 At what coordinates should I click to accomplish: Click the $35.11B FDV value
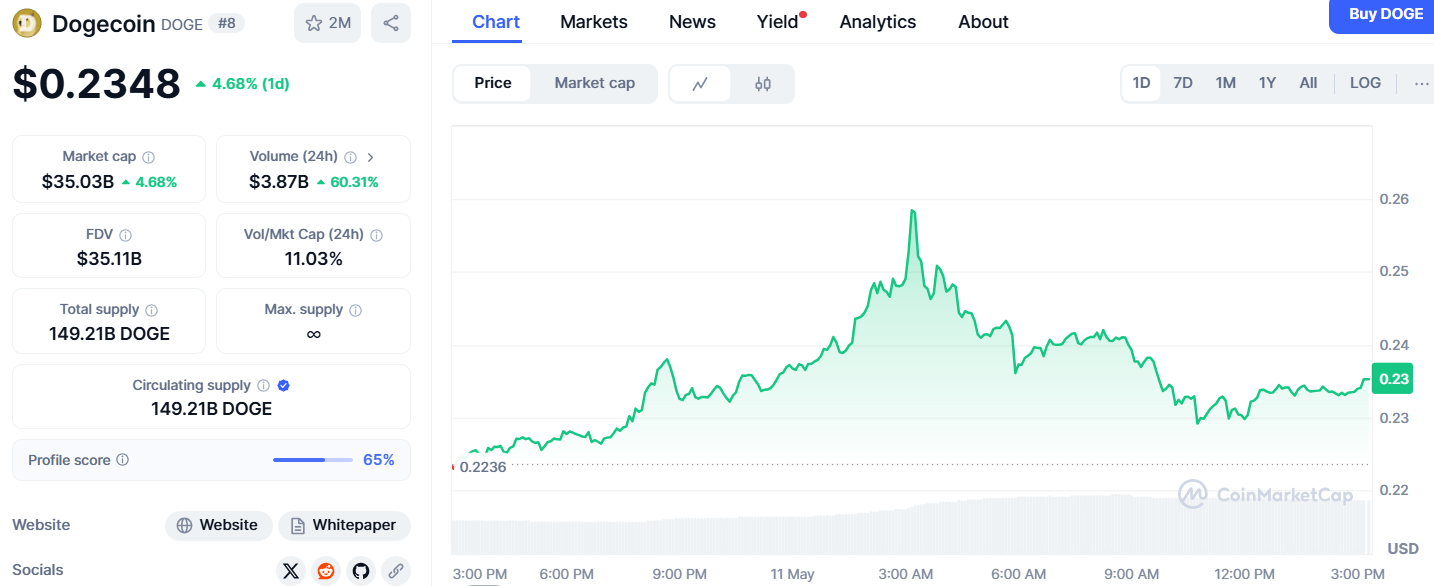tap(109, 259)
